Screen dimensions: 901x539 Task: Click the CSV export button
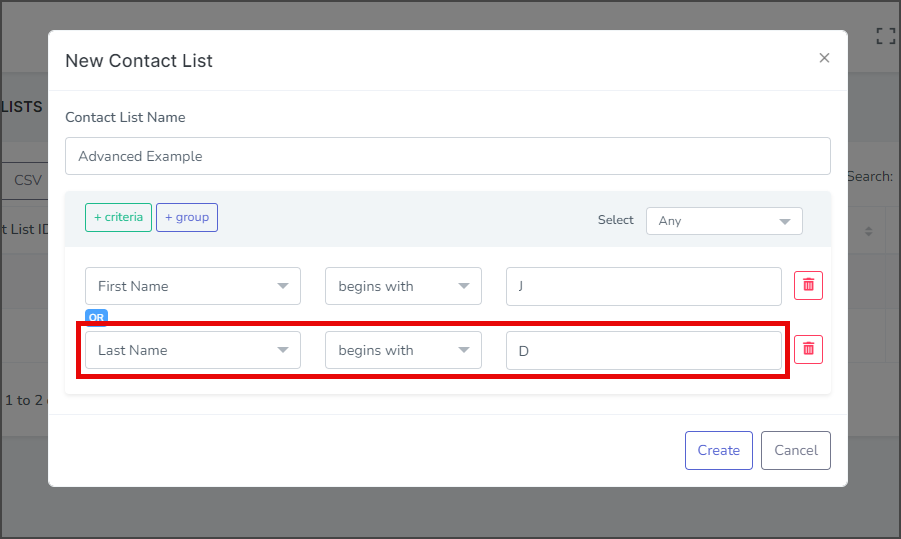click(27, 180)
